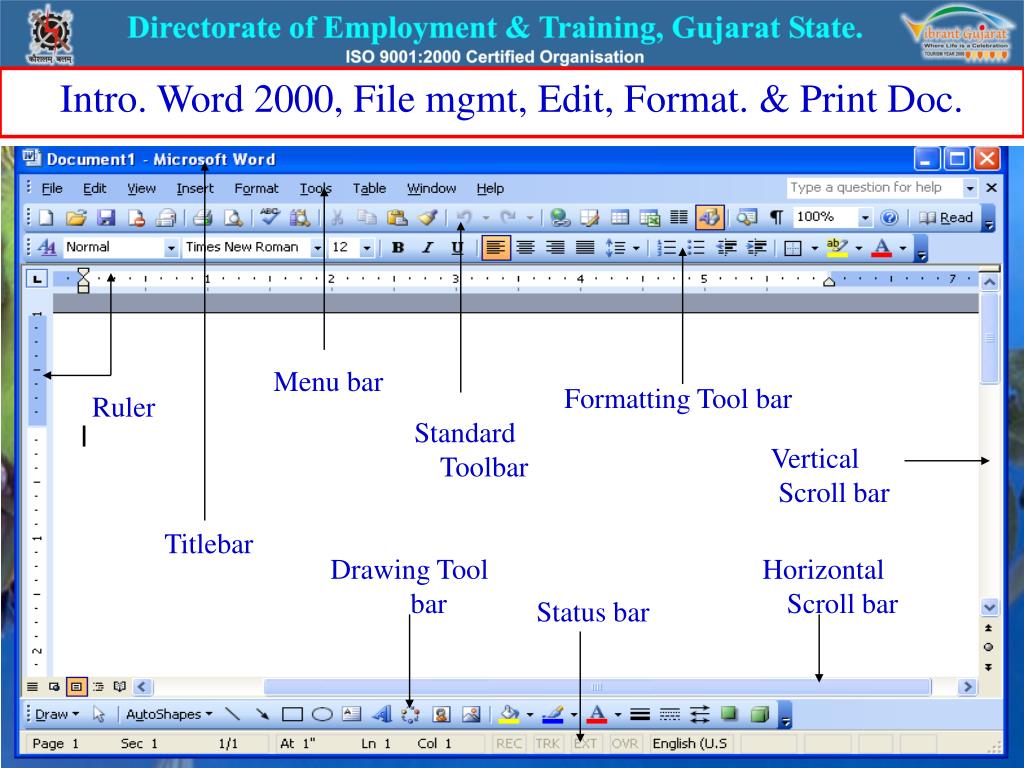Screen dimensions: 1024x768
Task: Run Spelling and Grammar check icon
Action: [x=269, y=217]
